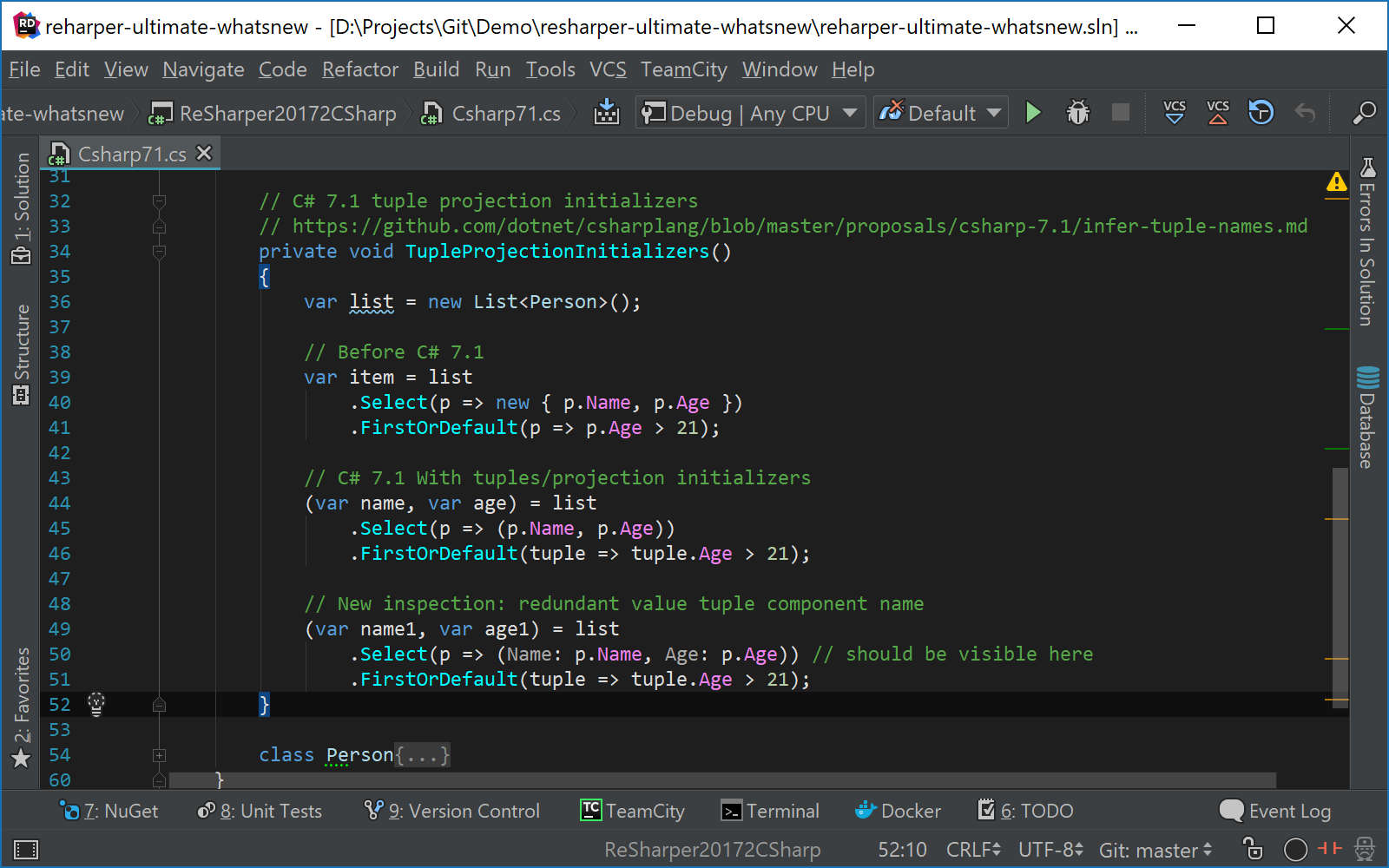Open the TeamCity menu
This screenshot has height=868, width=1389.
(684, 69)
